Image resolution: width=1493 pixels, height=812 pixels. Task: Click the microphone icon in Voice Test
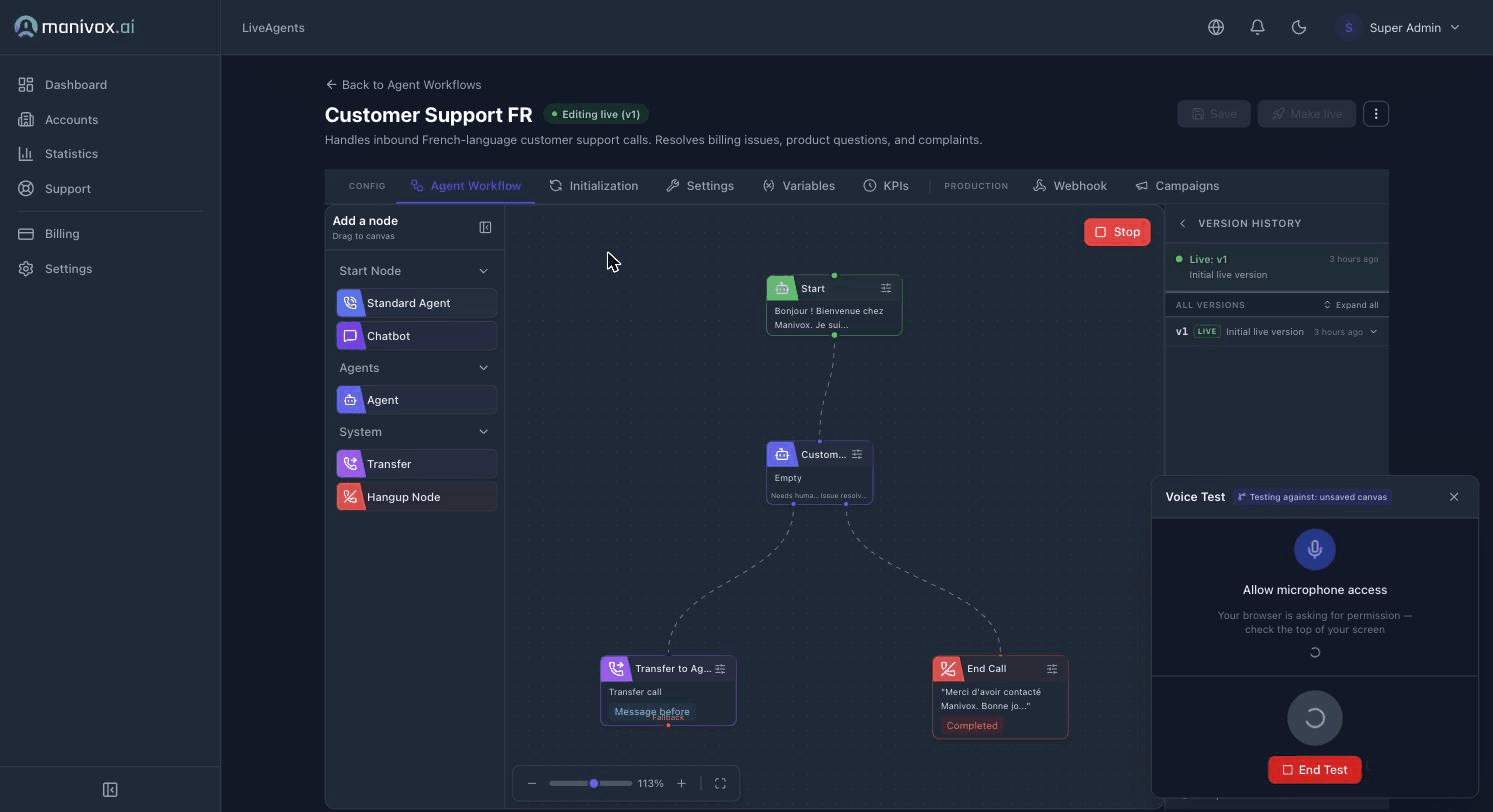click(x=1315, y=549)
